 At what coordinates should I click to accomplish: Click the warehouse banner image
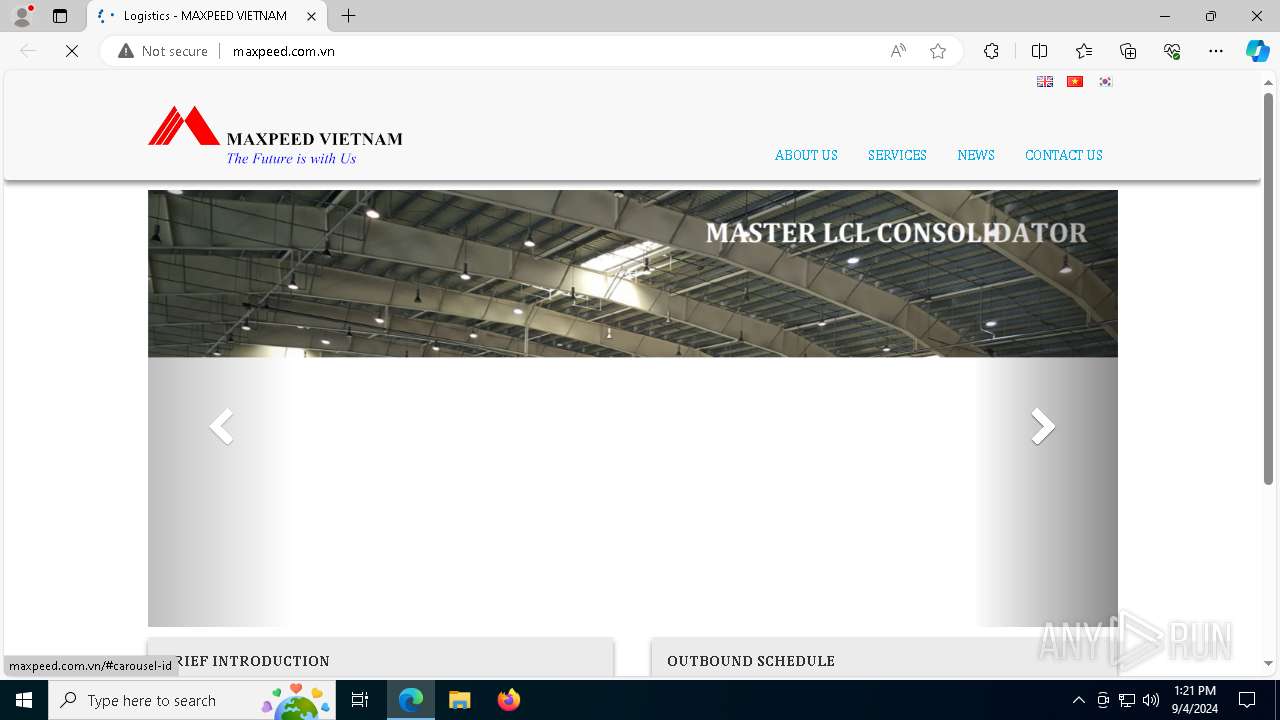click(633, 273)
